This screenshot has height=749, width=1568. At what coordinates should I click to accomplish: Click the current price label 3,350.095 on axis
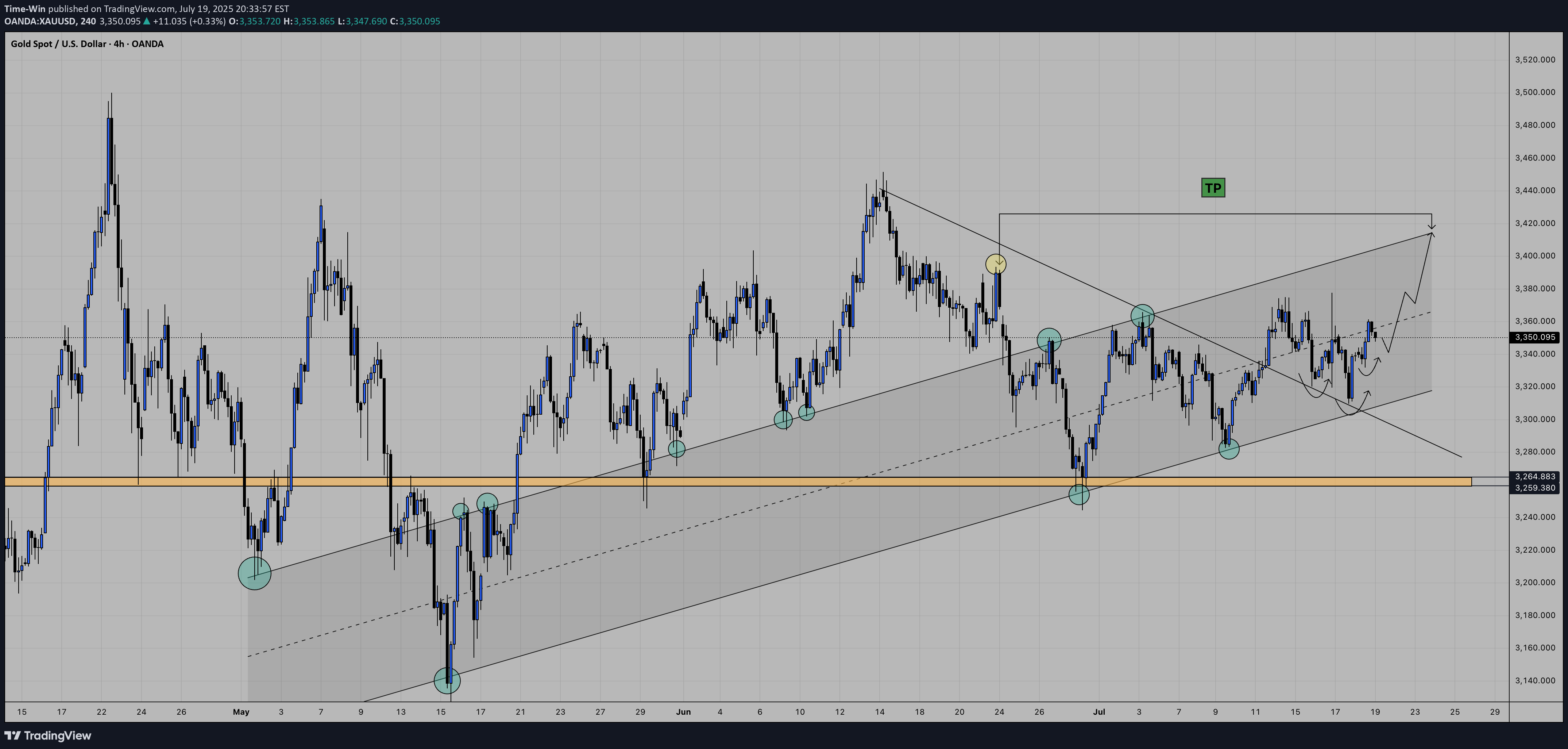1535,337
